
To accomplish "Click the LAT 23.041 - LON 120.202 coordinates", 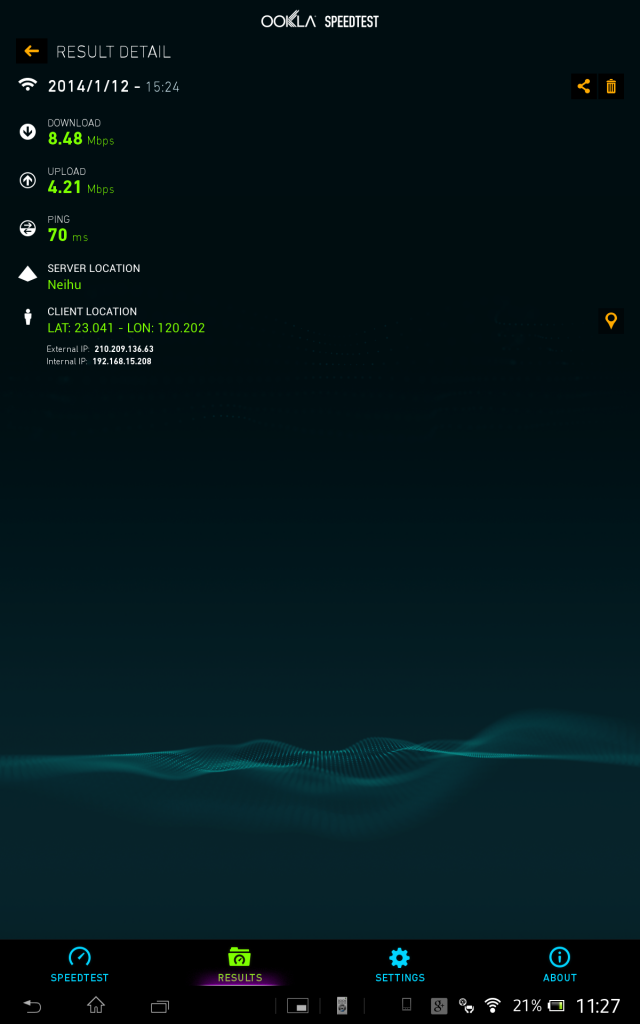I will pyautogui.click(x=126, y=328).
